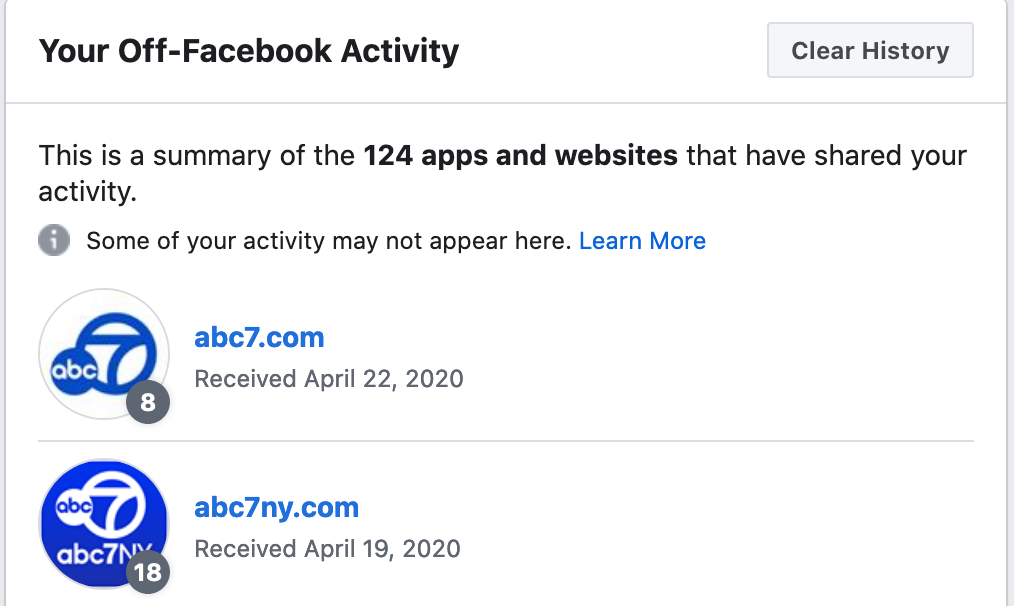Viewport: 1014px width, 606px height.
Task: Click the abc7ny.com blue circular logo
Action: click(x=100, y=520)
